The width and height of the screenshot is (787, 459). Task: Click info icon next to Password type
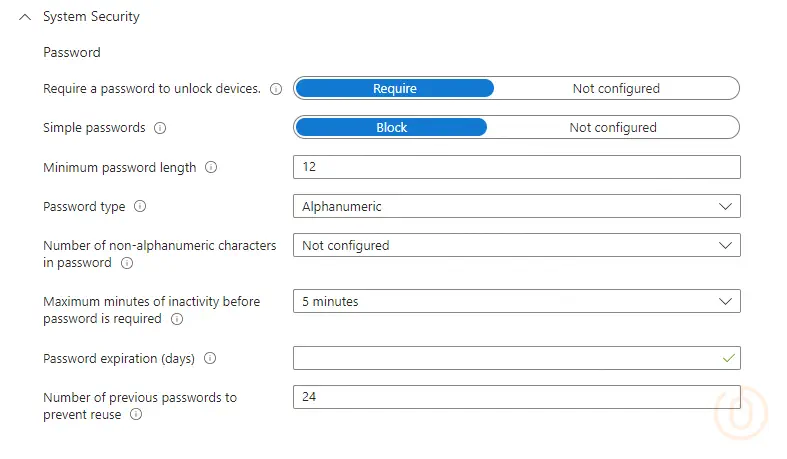pos(140,207)
